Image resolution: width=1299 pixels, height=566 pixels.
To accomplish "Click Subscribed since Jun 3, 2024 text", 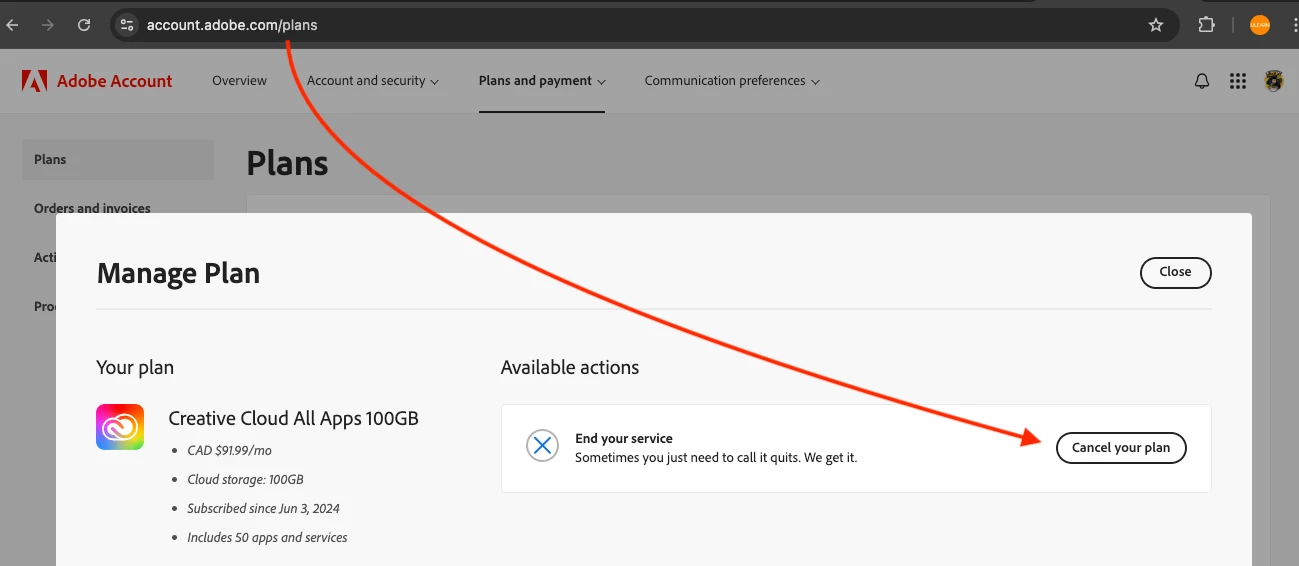I will (263, 509).
